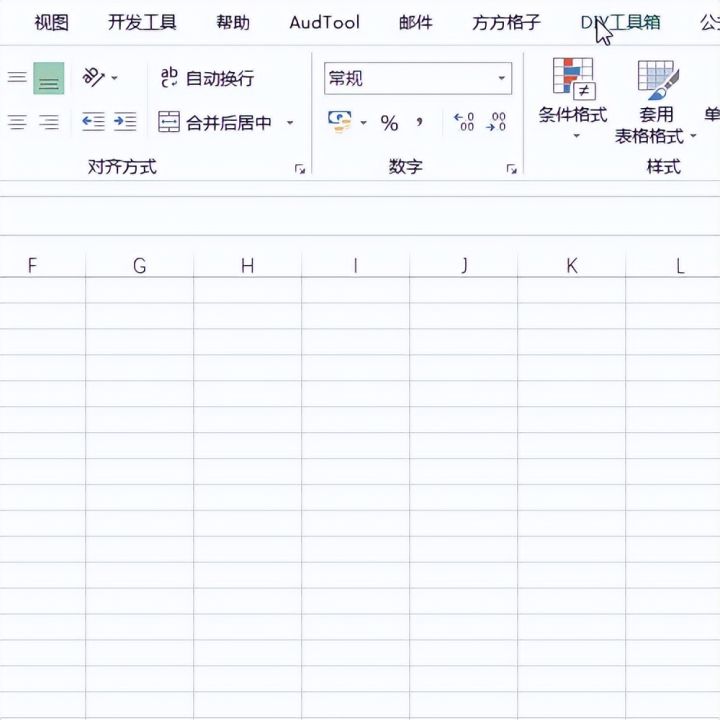The height and width of the screenshot is (720, 720).
Task: Apply top vertical alignment
Action: 17,77
